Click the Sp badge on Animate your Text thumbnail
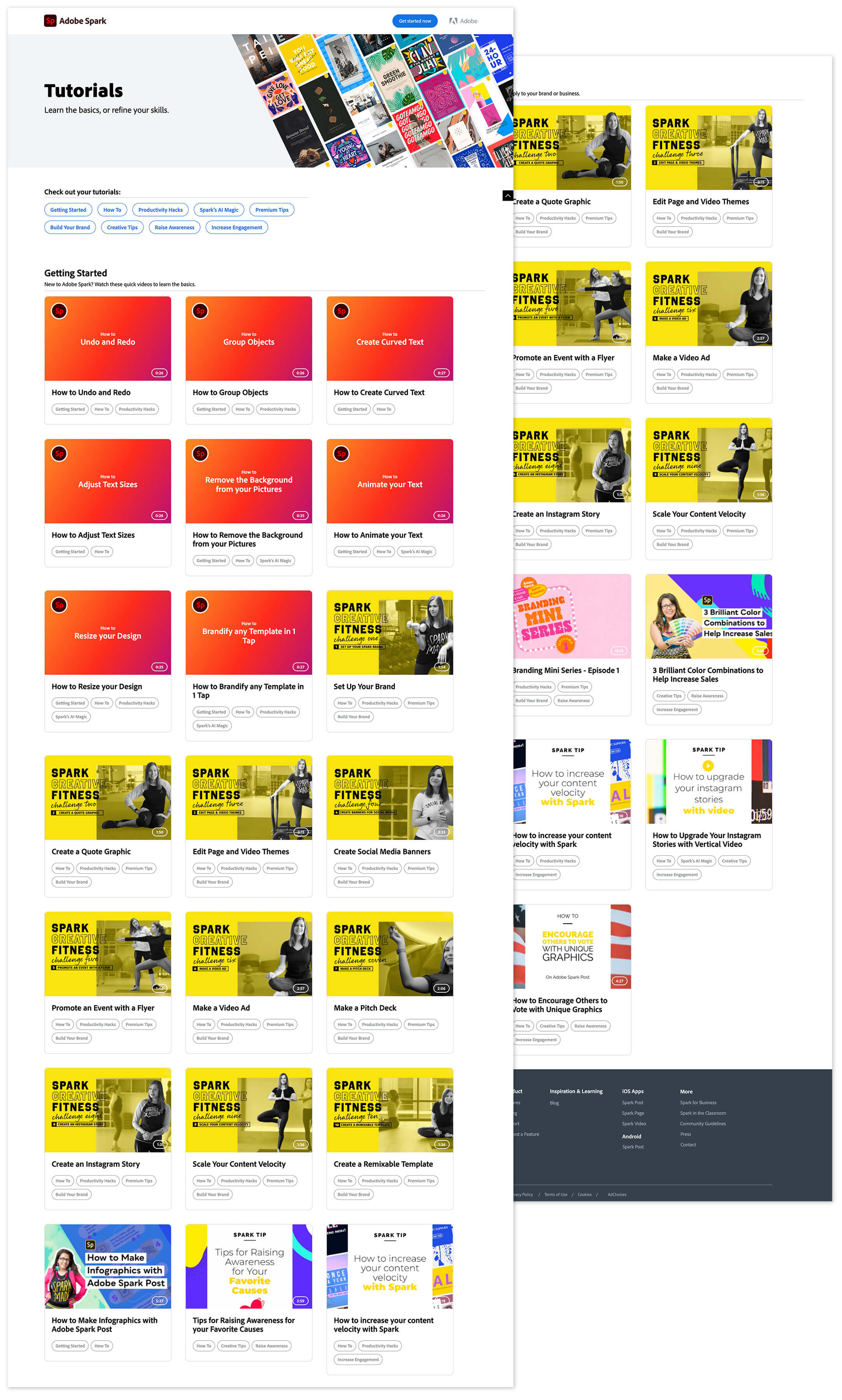842x1400 pixels. click(x=341, y=453)
